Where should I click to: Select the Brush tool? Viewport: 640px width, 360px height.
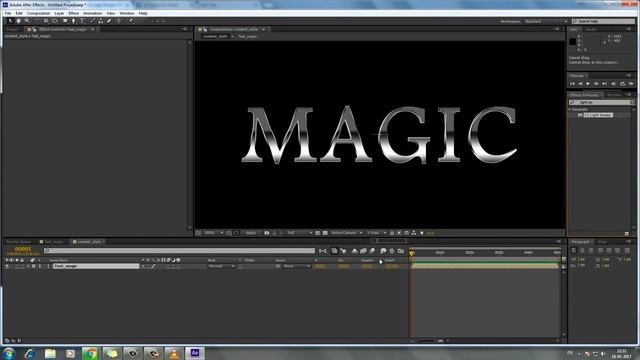point(93,21)
